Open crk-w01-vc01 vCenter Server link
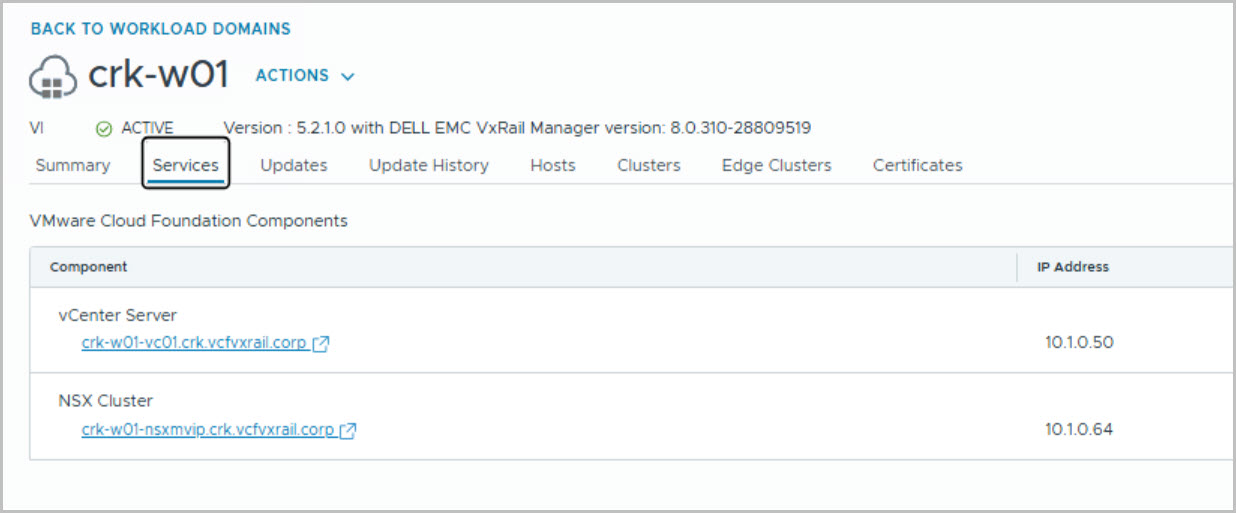The image size is (1236, 513). pos(194,343)
